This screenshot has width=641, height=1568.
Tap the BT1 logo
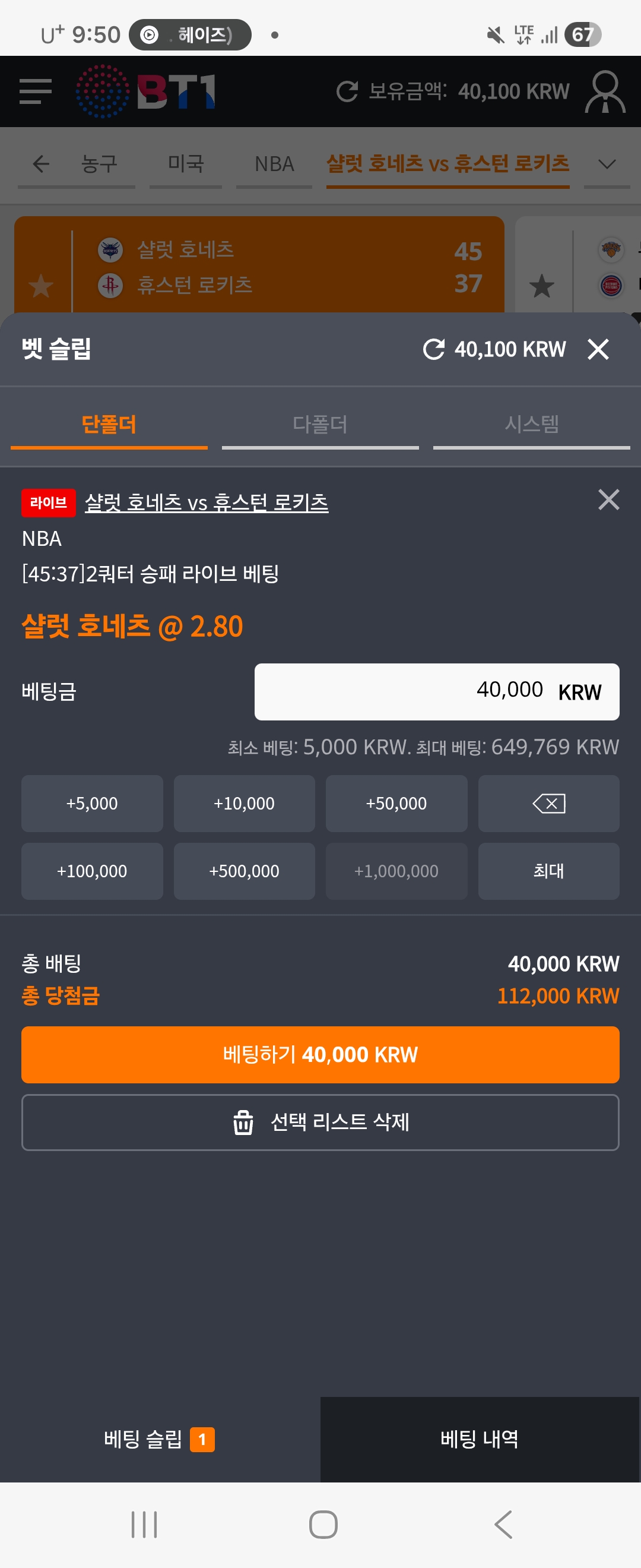147,91
